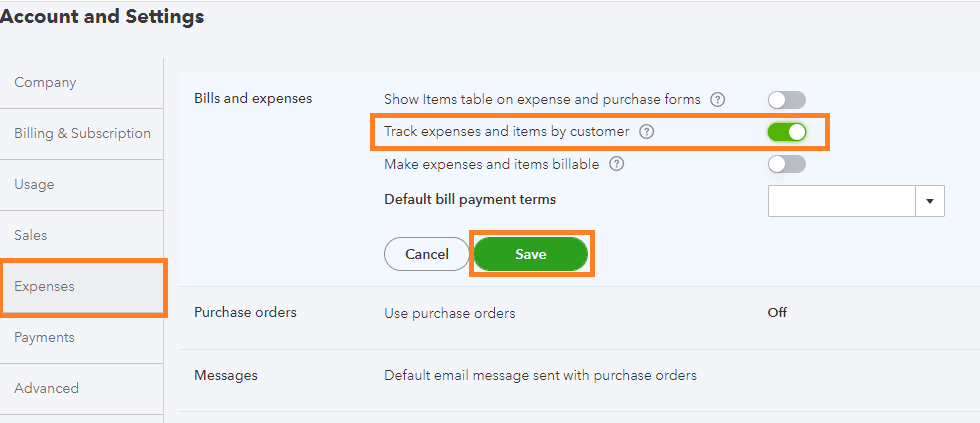Screen dimensions: 980x423
Task: Cancel bills and expenses changes
Action: point(426,255)
